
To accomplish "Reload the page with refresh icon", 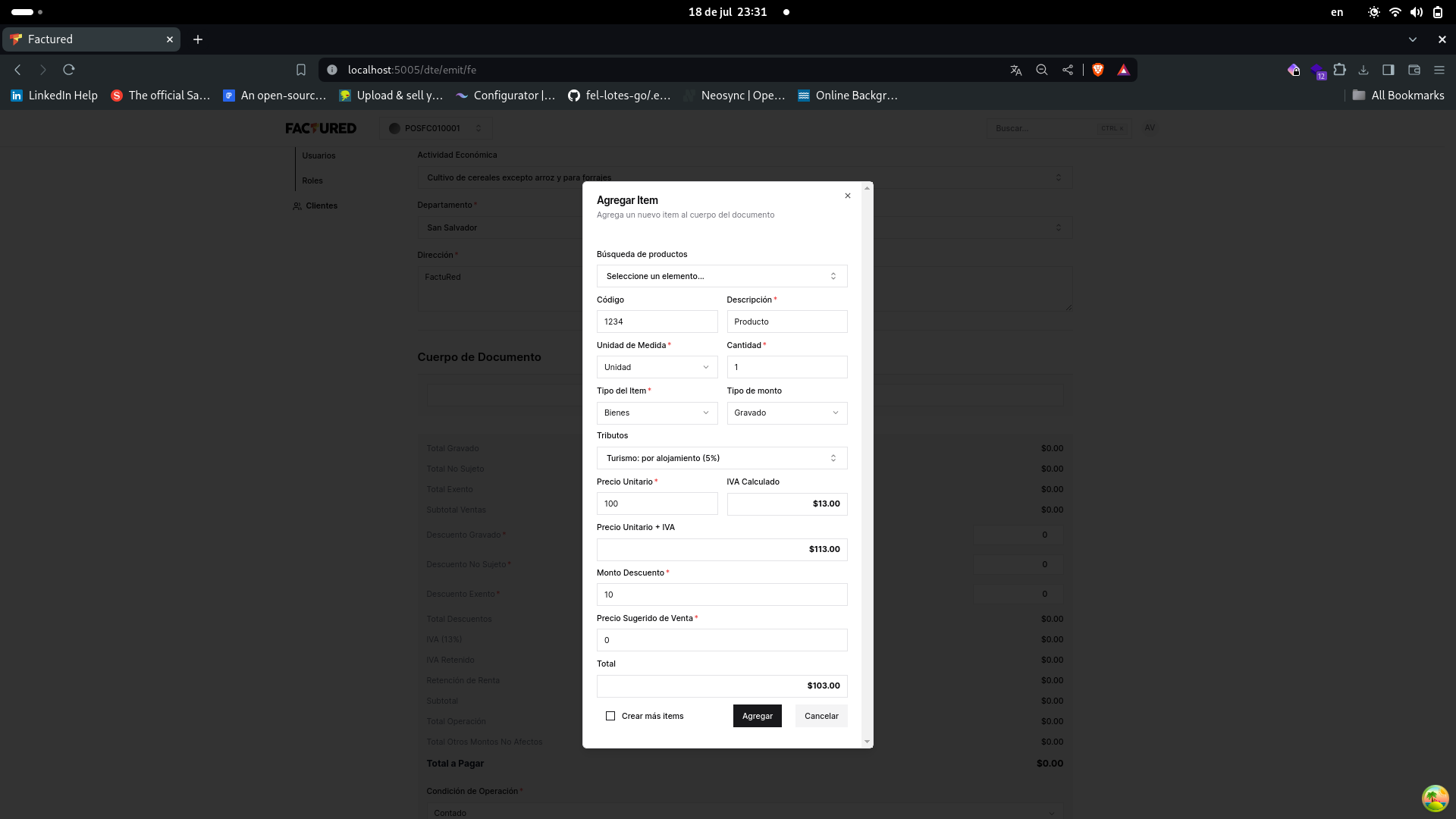I will pos(69,70).
